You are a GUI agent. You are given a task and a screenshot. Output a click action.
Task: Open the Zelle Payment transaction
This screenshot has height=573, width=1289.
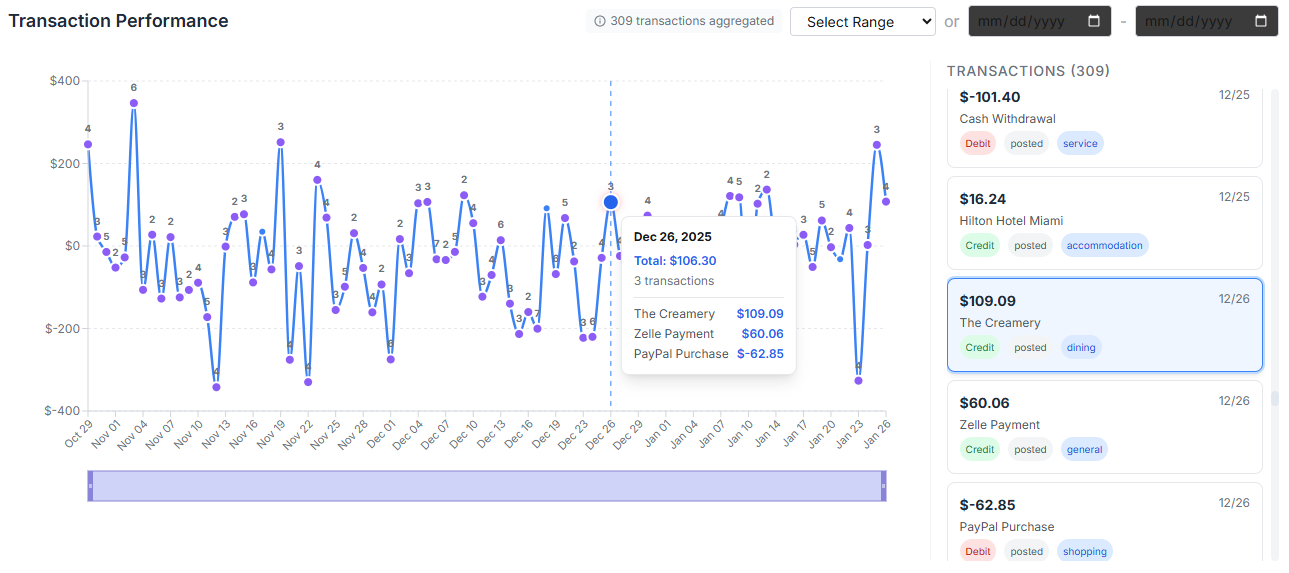[1104, 426]
